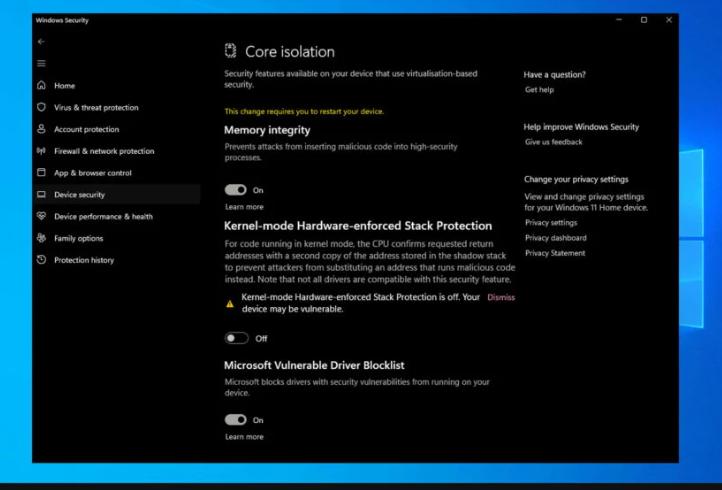
Task: Click the Core isolation page title
Action: click(290, 52)
